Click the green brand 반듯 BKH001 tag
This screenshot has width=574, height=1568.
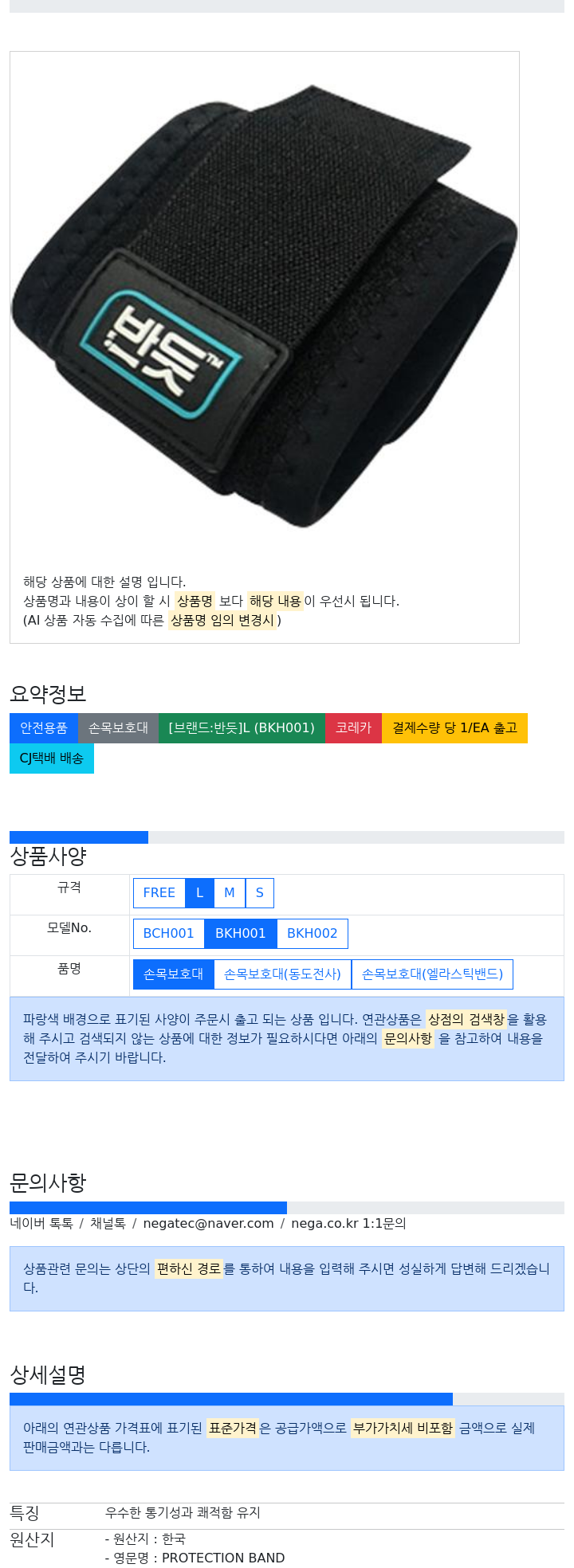click(x=242, y=728)
